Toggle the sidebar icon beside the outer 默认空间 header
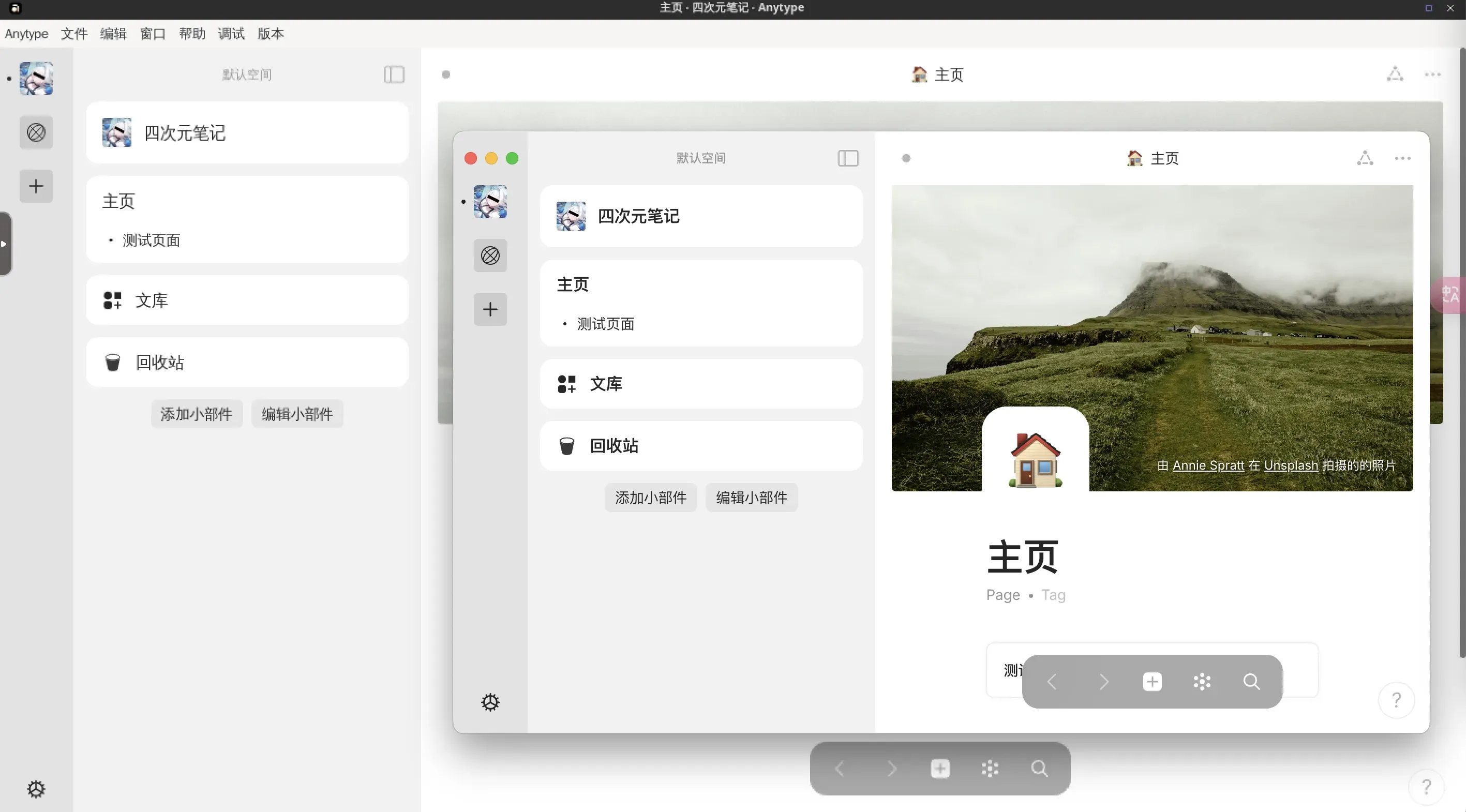1466x812 pixels. 394,74
